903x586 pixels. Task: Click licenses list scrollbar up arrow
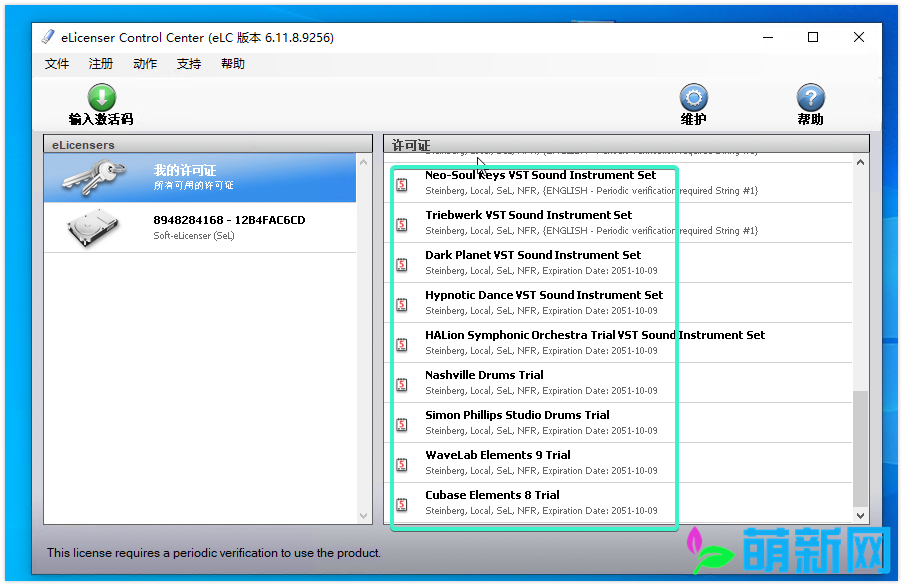(860, 162)
